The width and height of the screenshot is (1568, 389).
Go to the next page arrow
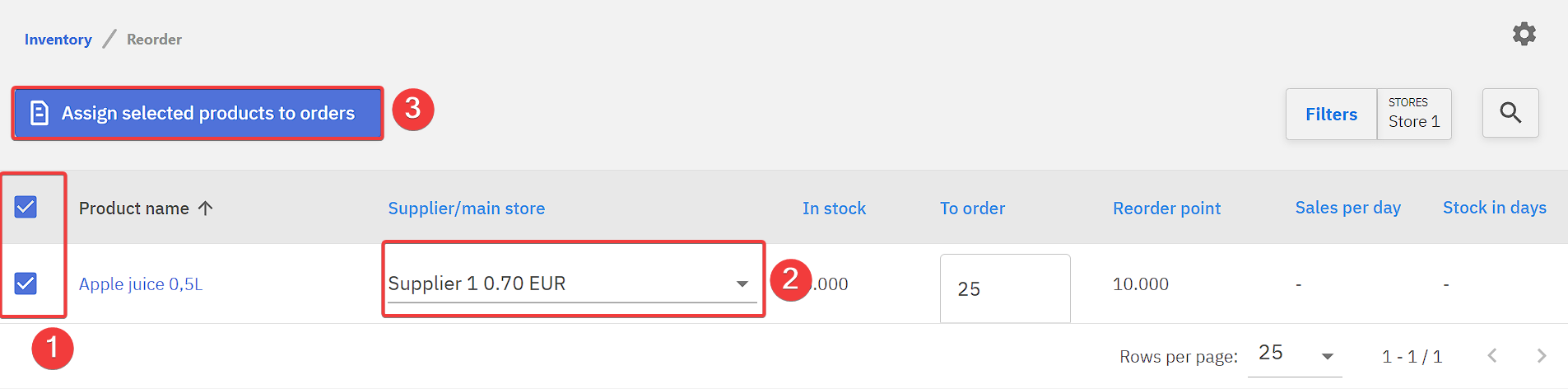pyautogui.click(x=1541, y=355)
